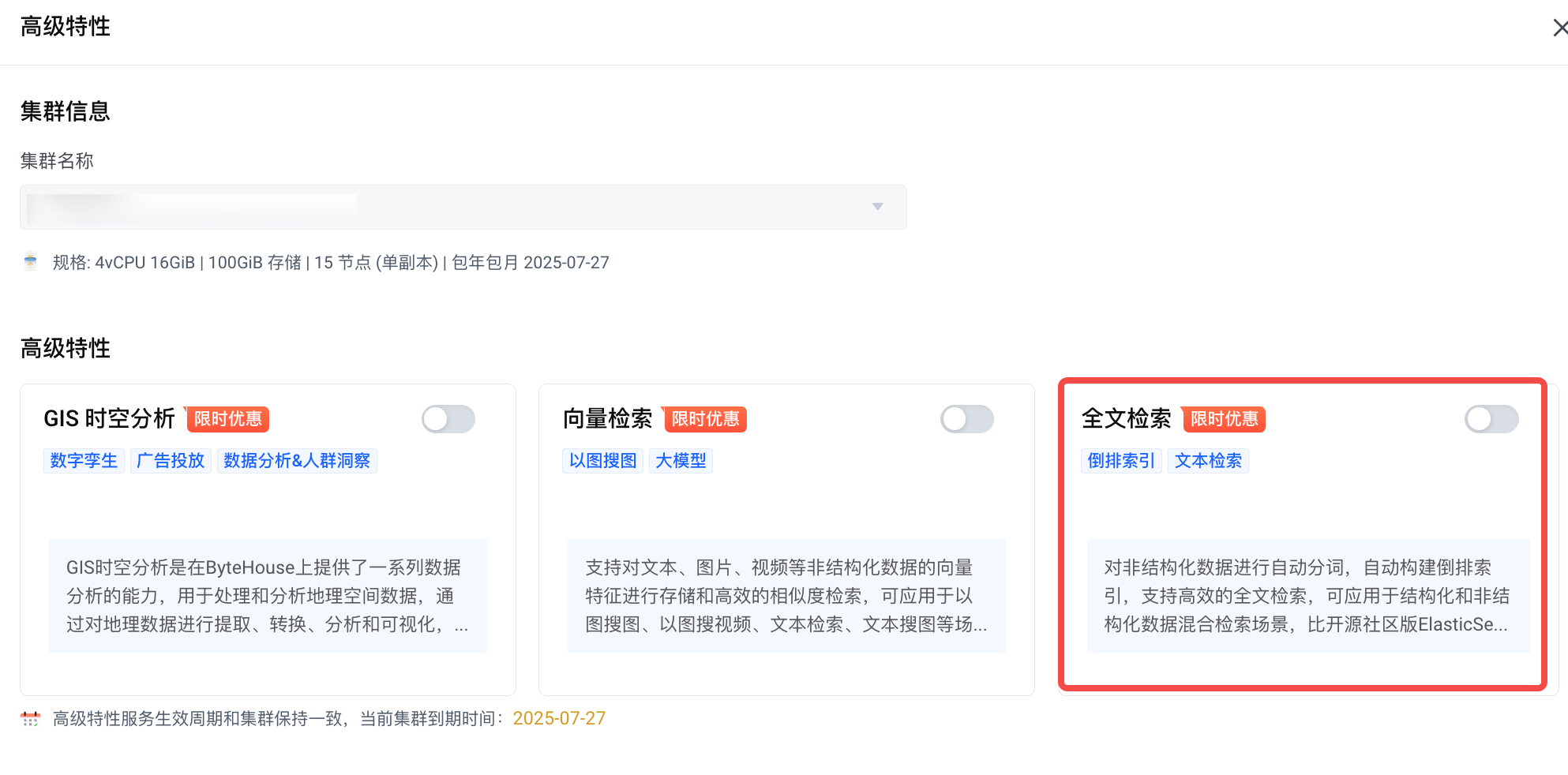Click the 集群信息 section heading
Viewport: 1568px width, 775px height.
66,111
